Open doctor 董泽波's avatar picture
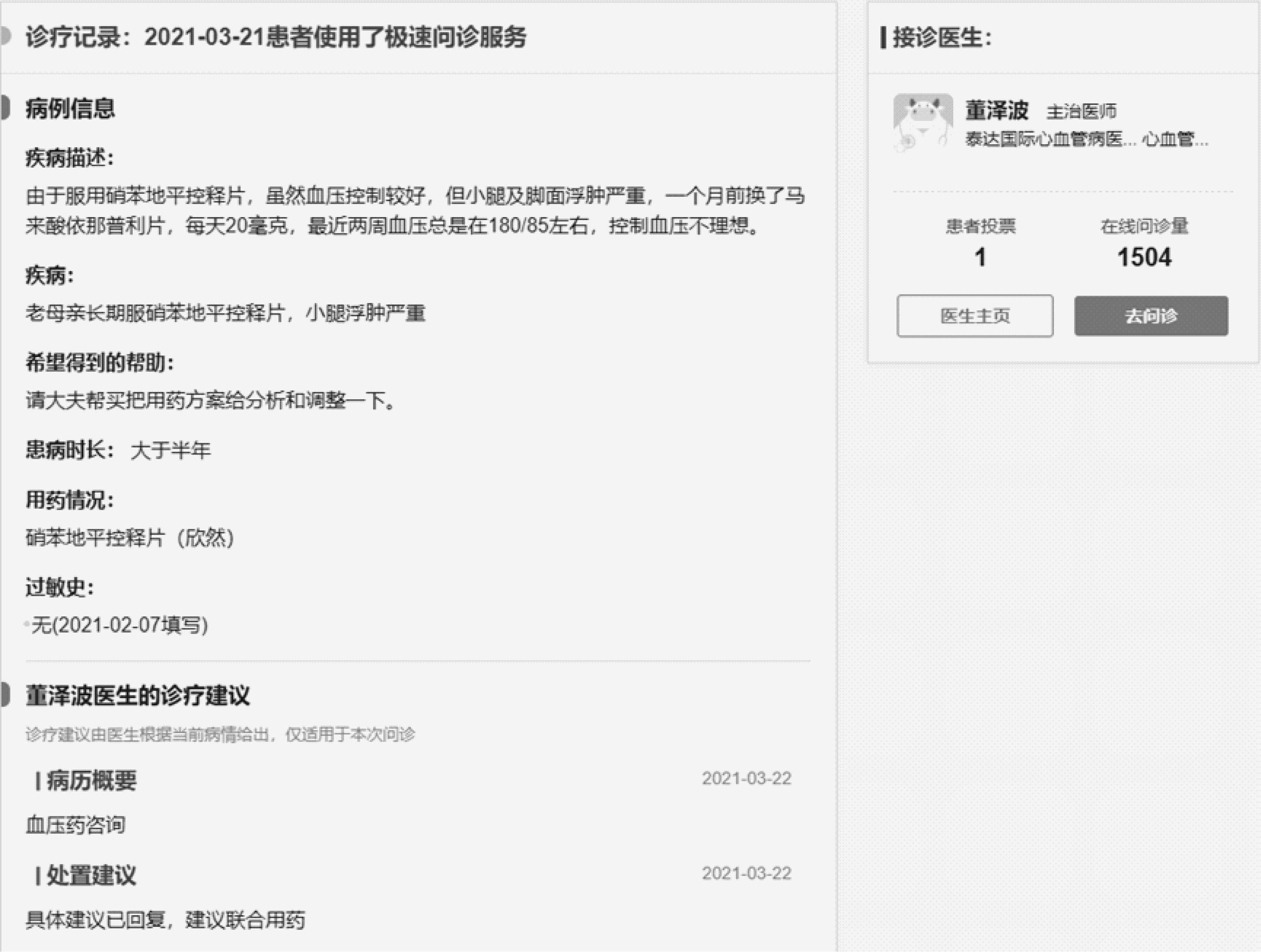This screenshot has height=952, width=1261. (923, 123)
